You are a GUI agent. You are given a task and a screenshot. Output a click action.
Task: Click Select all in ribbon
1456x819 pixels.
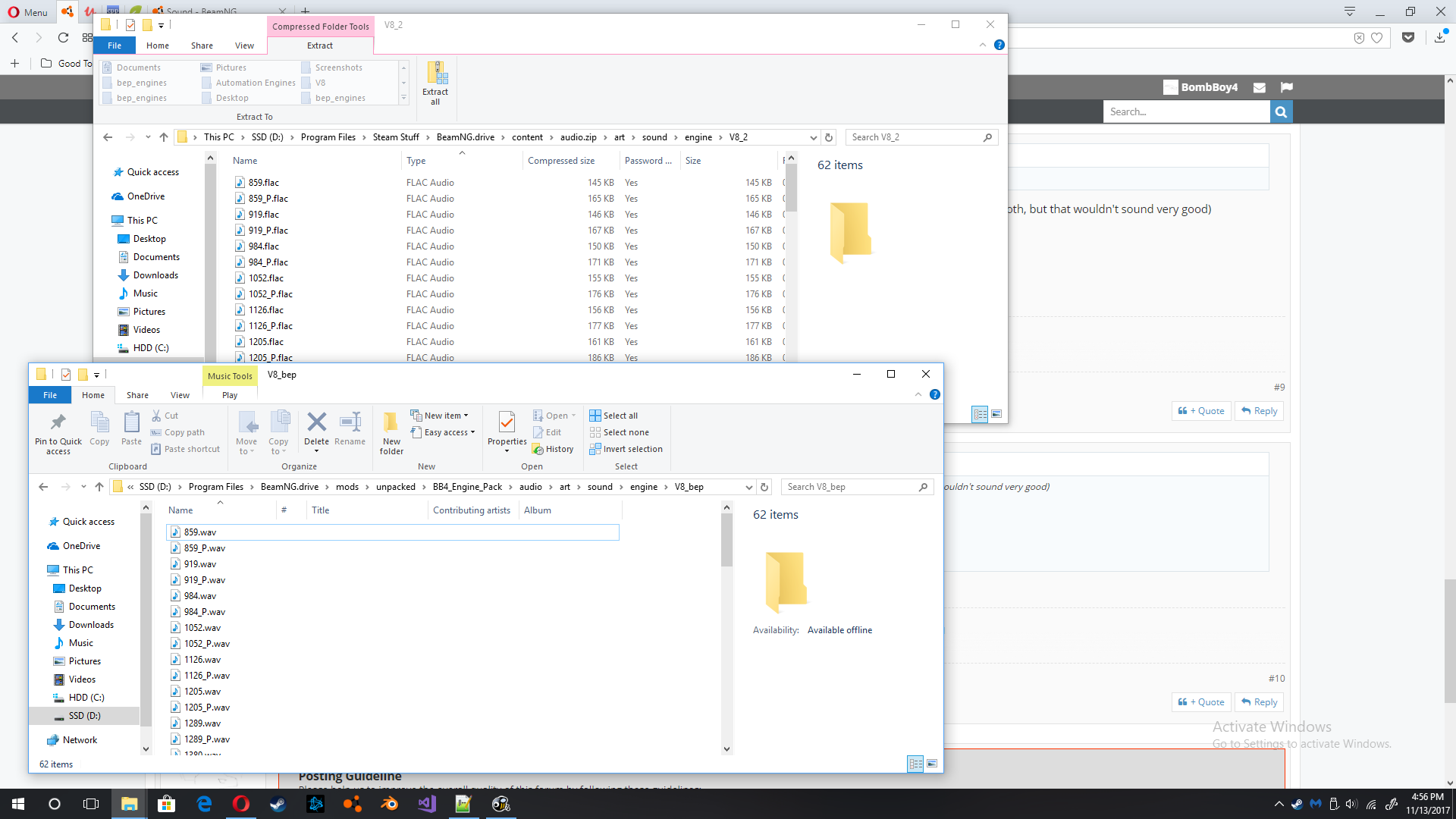tap(614, 416)
